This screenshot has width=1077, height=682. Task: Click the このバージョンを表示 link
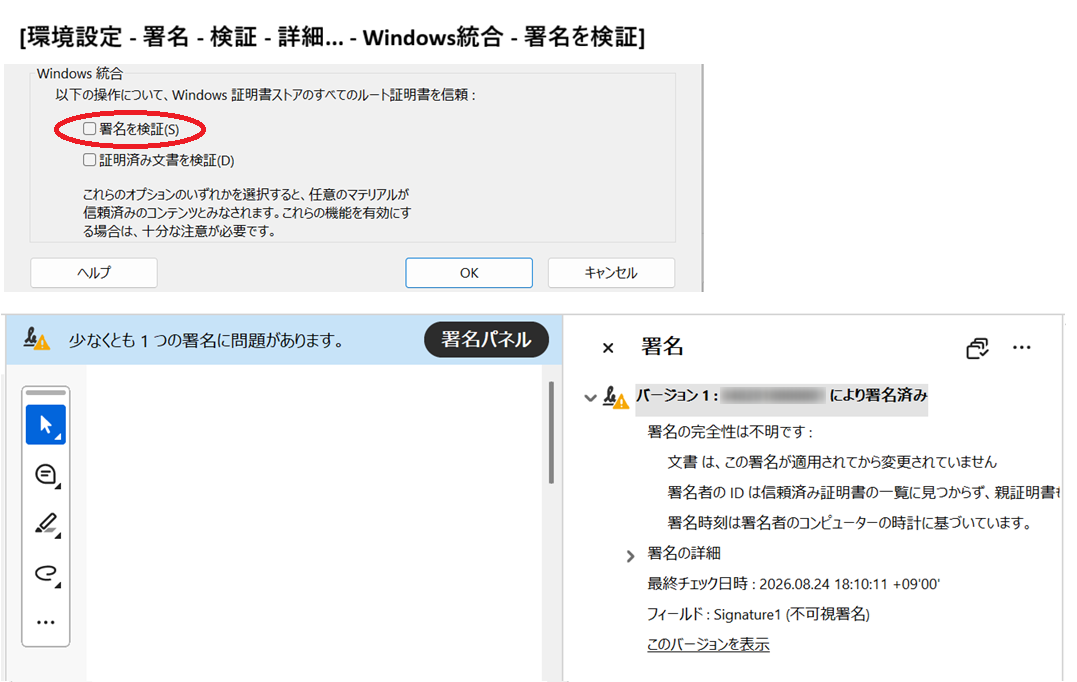click(708, 644)
